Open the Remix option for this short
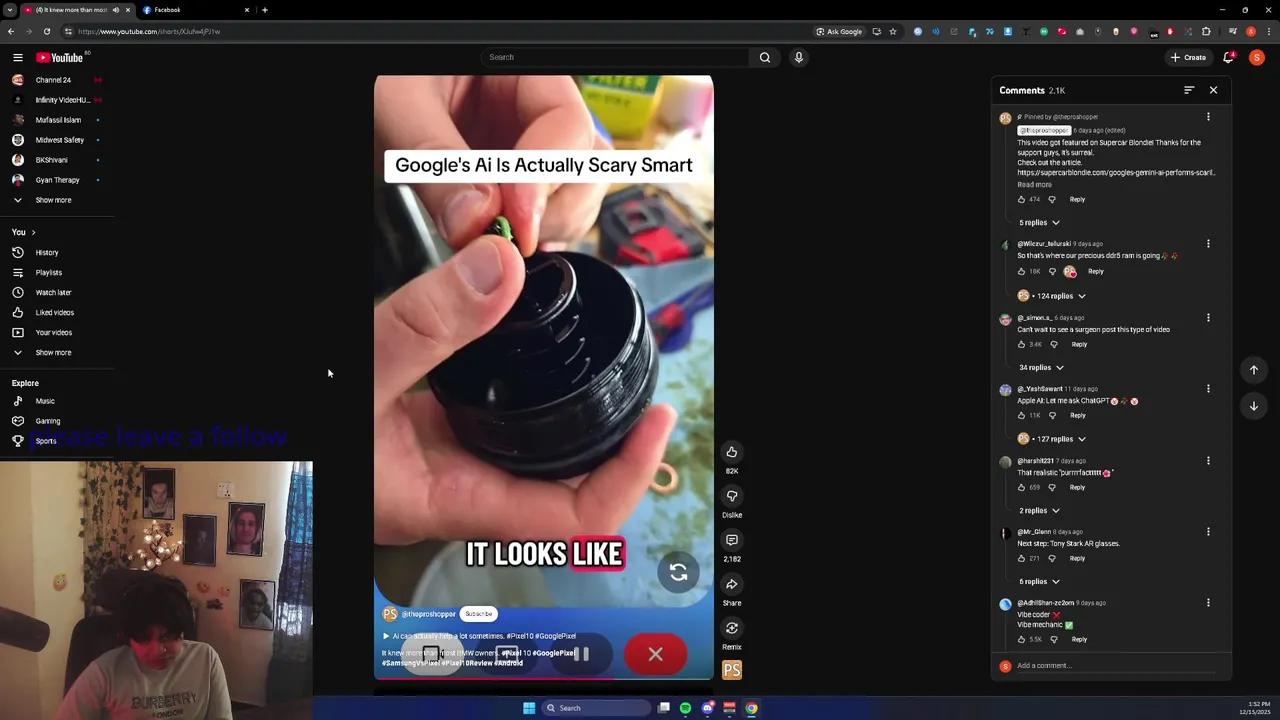 tap(732, 628)
